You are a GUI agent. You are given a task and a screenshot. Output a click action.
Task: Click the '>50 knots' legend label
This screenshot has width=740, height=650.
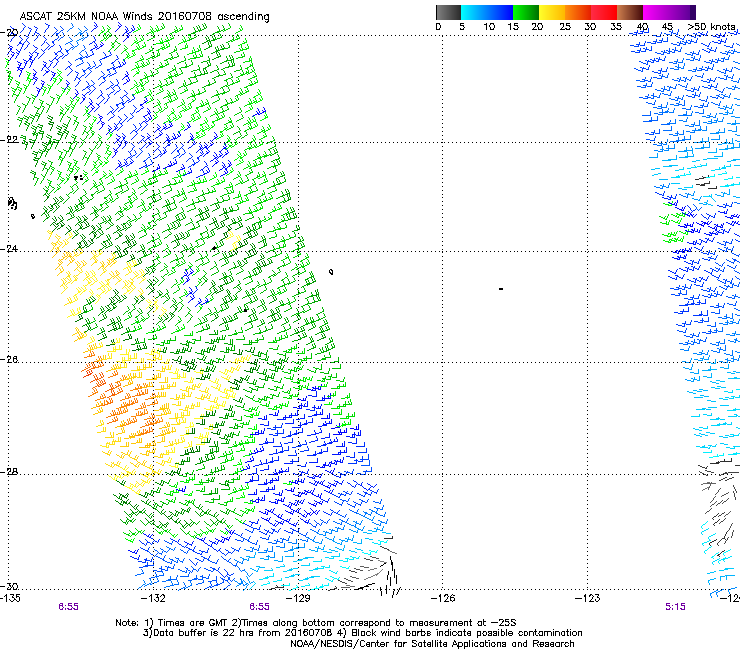(x=712, y=26)
